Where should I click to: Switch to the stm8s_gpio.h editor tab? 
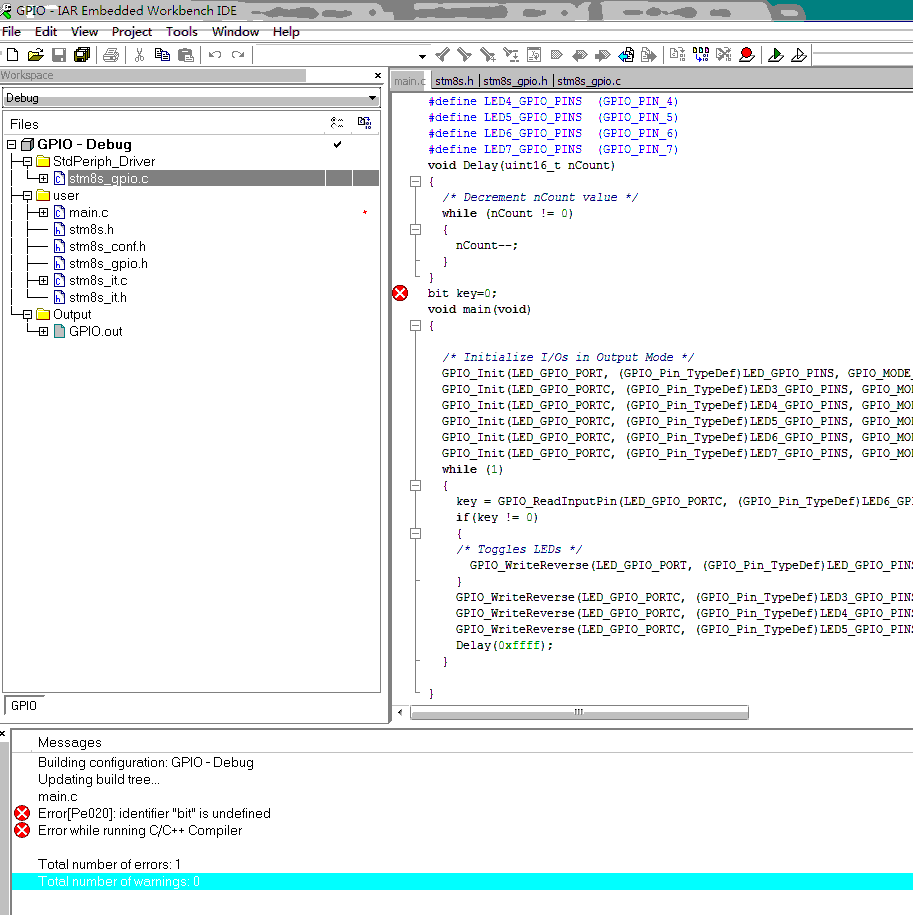(x=515, y=81)
